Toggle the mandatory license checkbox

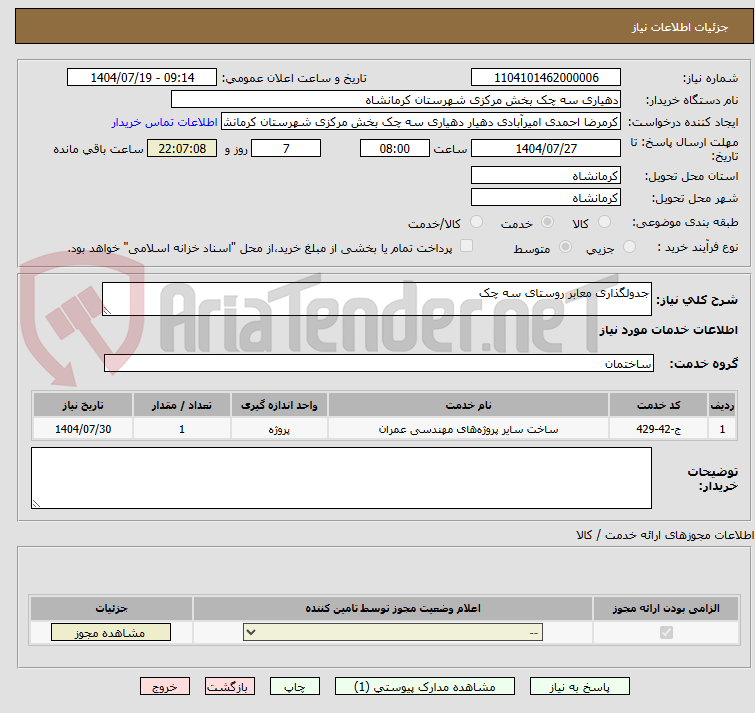click(x=667, y=633)
